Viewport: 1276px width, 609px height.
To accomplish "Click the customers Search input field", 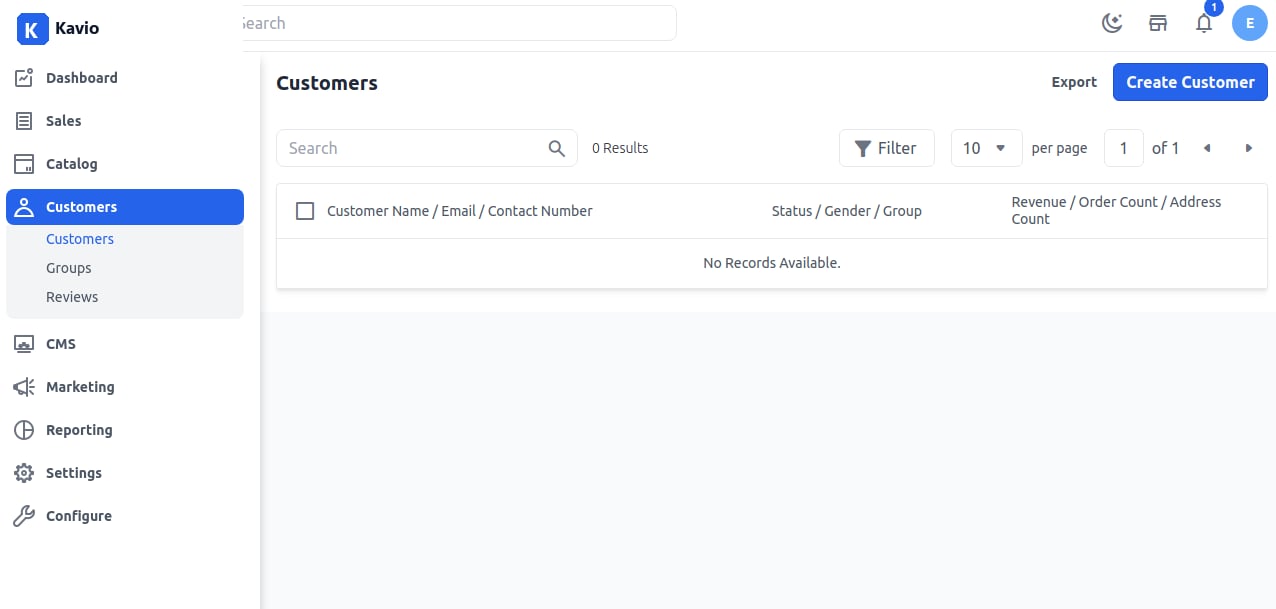I will [412, 148].
